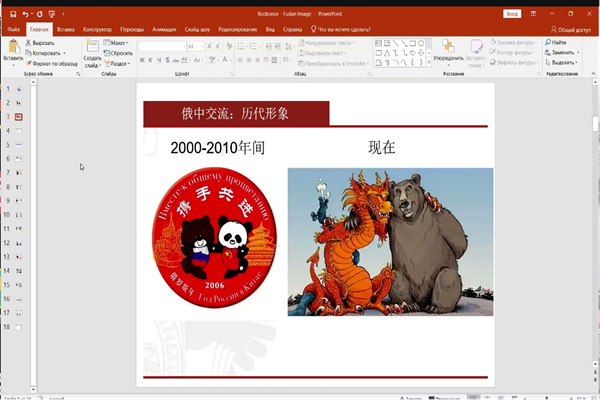Image resolution: width=600 pixels, height=400 pixels.
Task: Align text left in paragraph group
Action: (x=240, y=60)
